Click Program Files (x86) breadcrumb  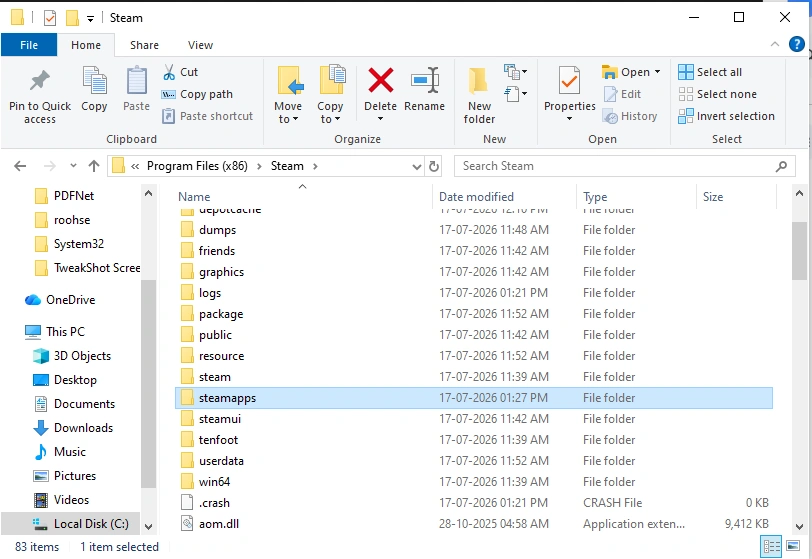click(x=197, y=166)
